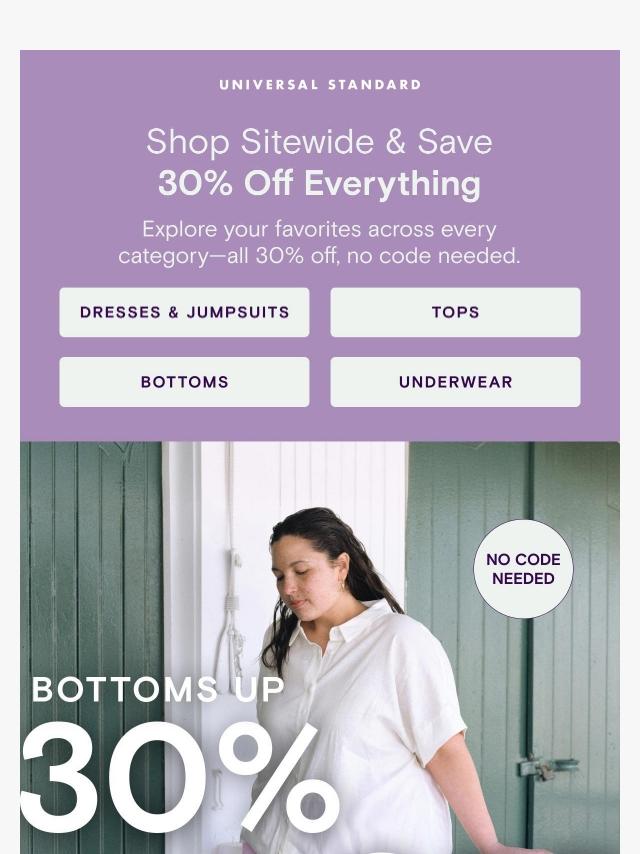Screen dimensions: 640x854
Task: Click the No Code Needed round badge
Action: point(523,569)
